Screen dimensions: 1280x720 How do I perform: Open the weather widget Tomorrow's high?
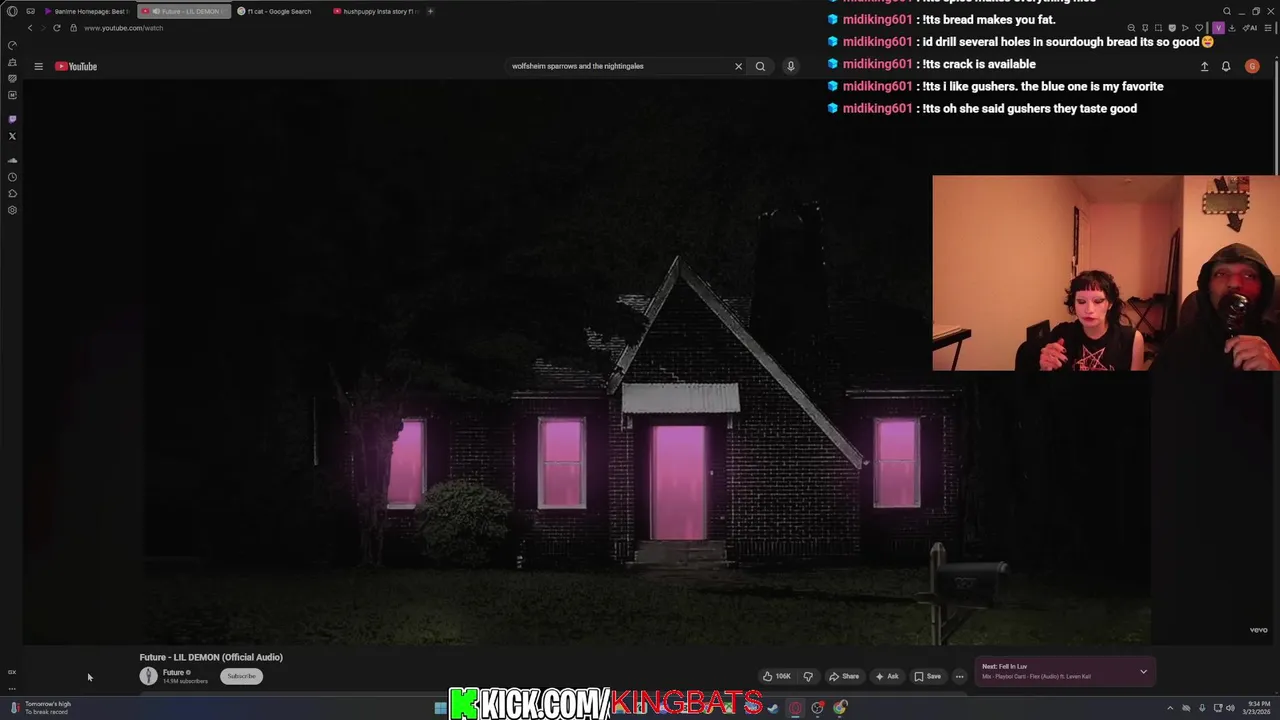[40, 708]
